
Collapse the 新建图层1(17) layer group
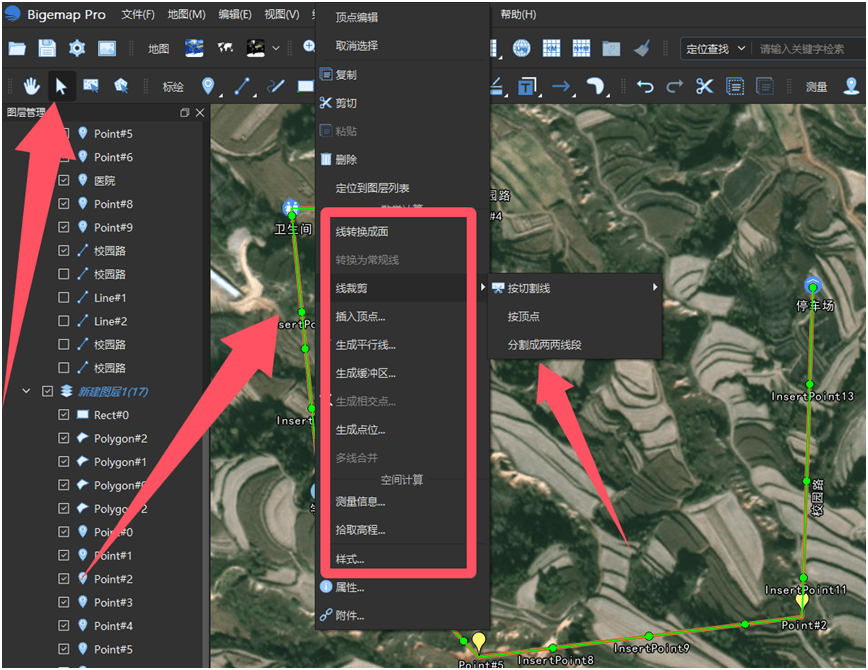tap(26, 391)
